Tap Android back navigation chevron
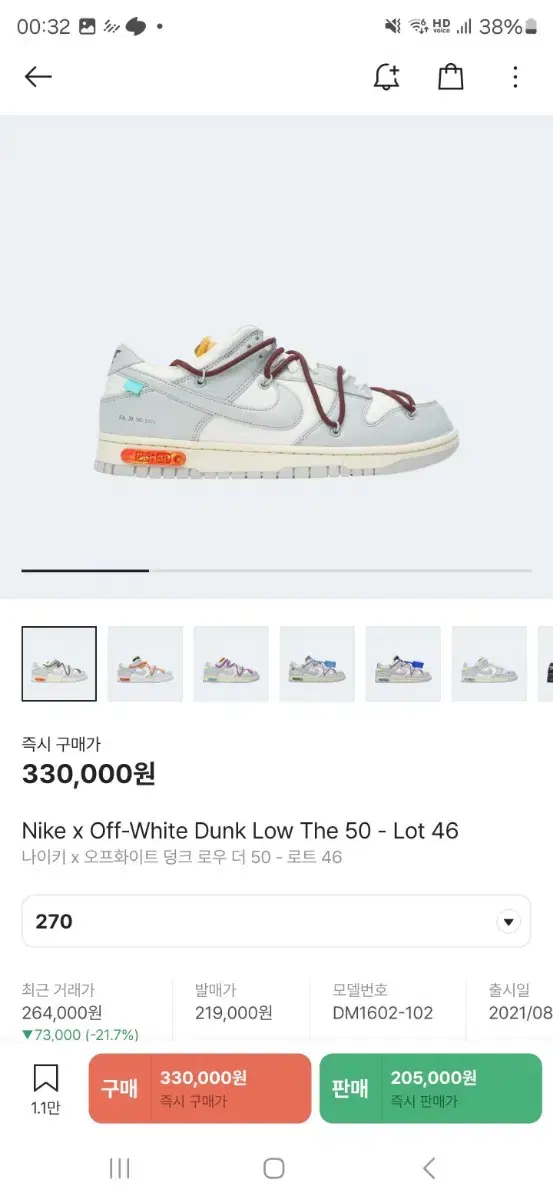This screenshot has height=1200, width=553. 429,1168
